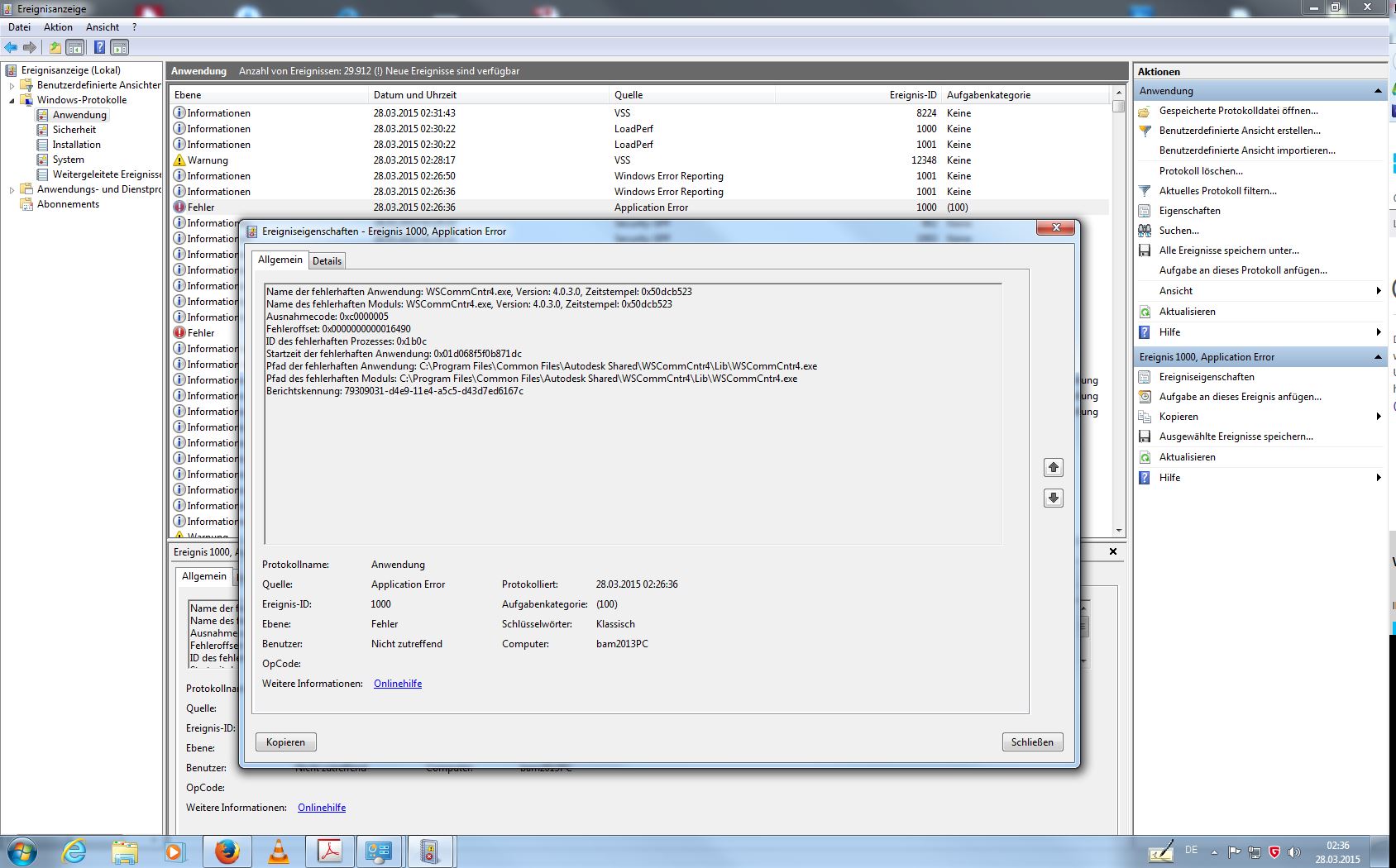
Task: Click Suchen action with binoculars icon
Action: [1178, 231]
